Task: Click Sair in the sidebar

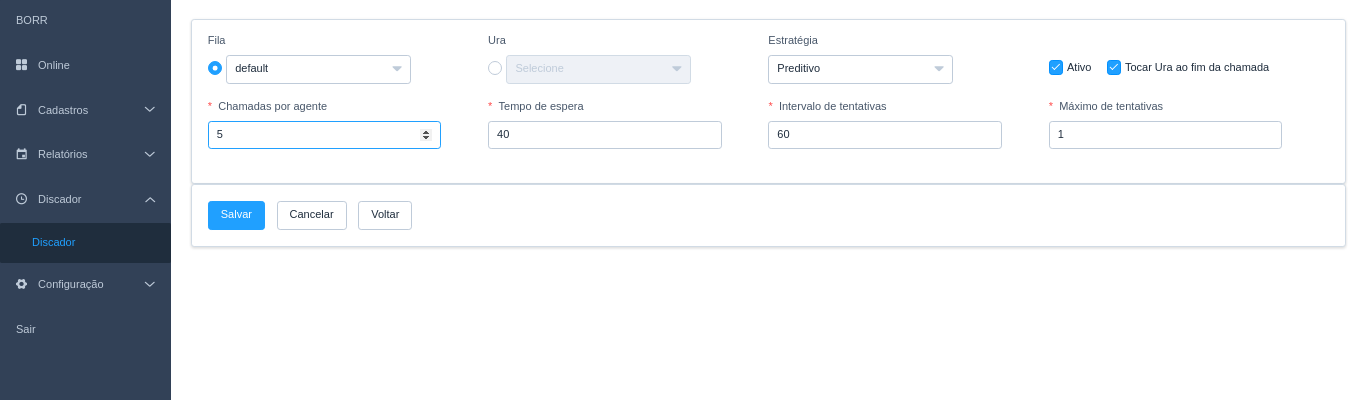Action: pyautogui.click(x=26, y=329)
